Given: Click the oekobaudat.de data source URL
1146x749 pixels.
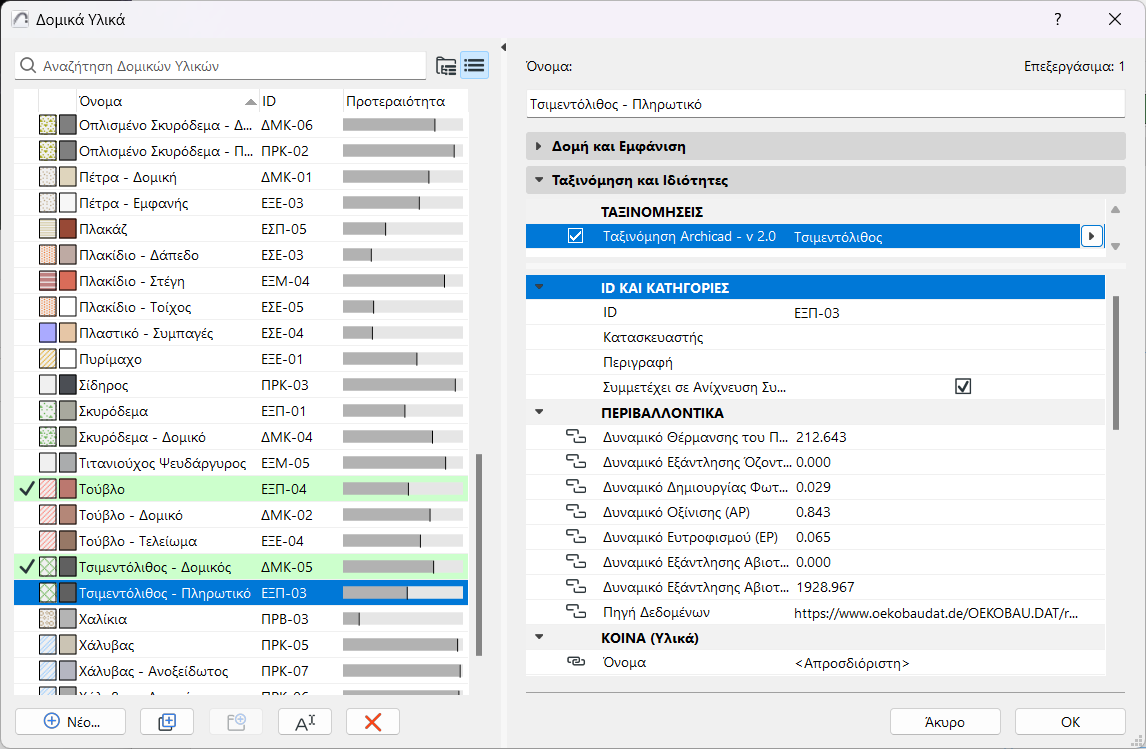Looking at the screenshot, I should (x=936, y=612).
